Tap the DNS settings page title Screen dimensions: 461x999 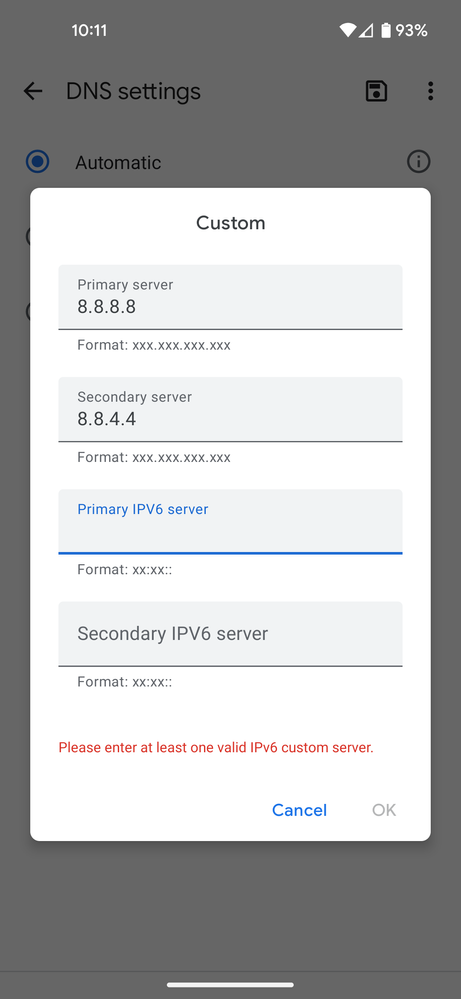(x=133, y=92)
